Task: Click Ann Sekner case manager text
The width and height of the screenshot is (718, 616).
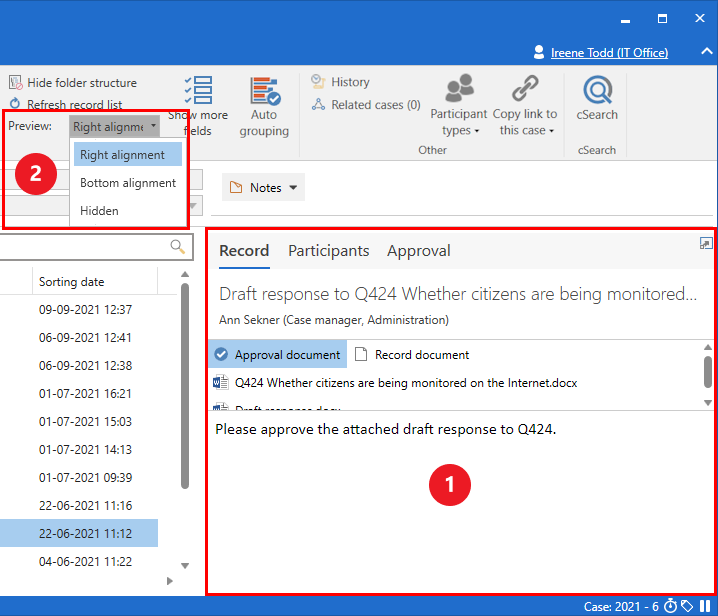Action: point(334,320)
